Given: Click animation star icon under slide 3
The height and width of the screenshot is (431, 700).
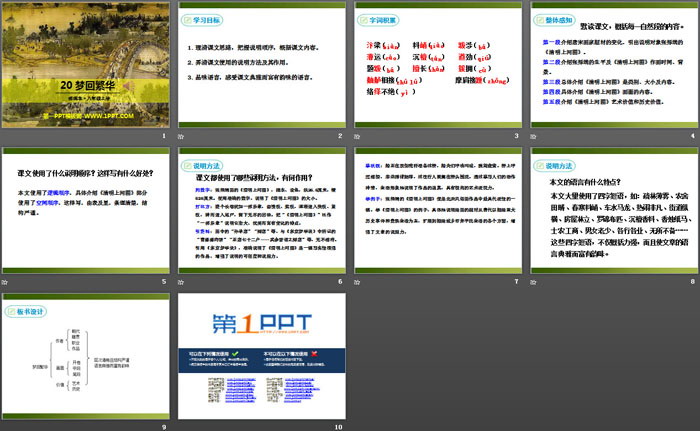Looking at the screenshot, I should click(x=357, y=136).
